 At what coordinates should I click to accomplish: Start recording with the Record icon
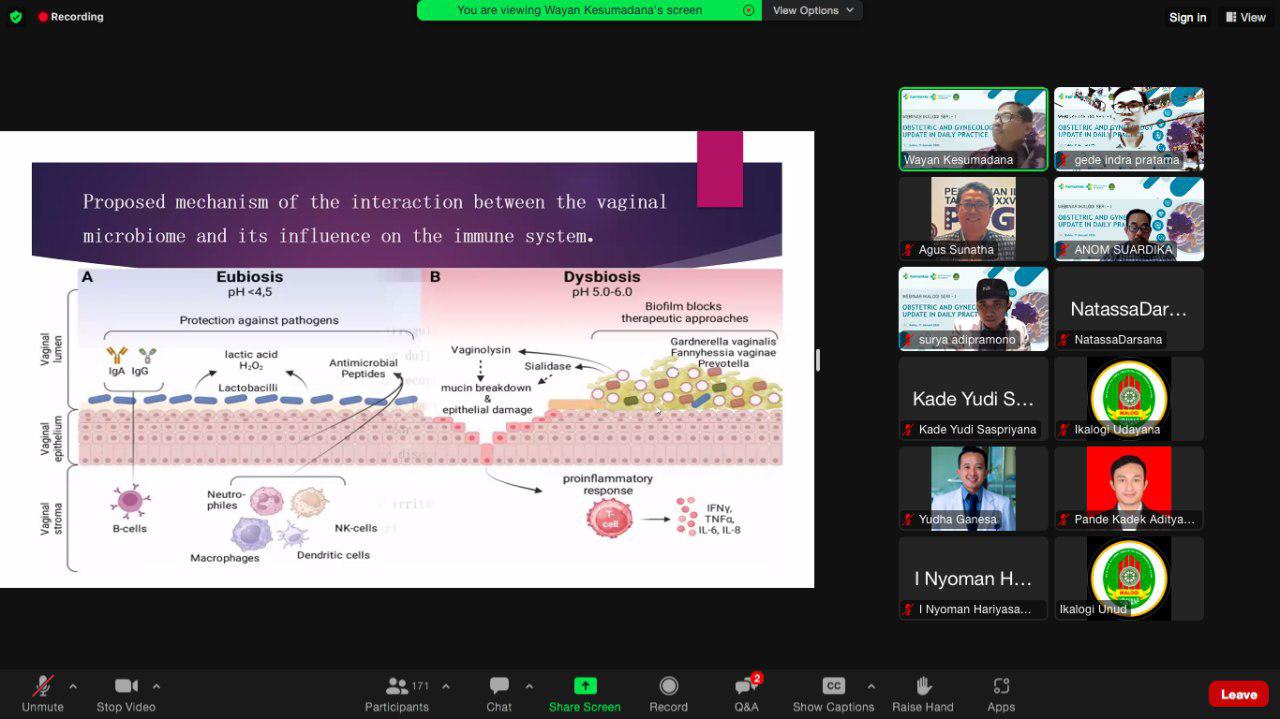tap(669, 686)
